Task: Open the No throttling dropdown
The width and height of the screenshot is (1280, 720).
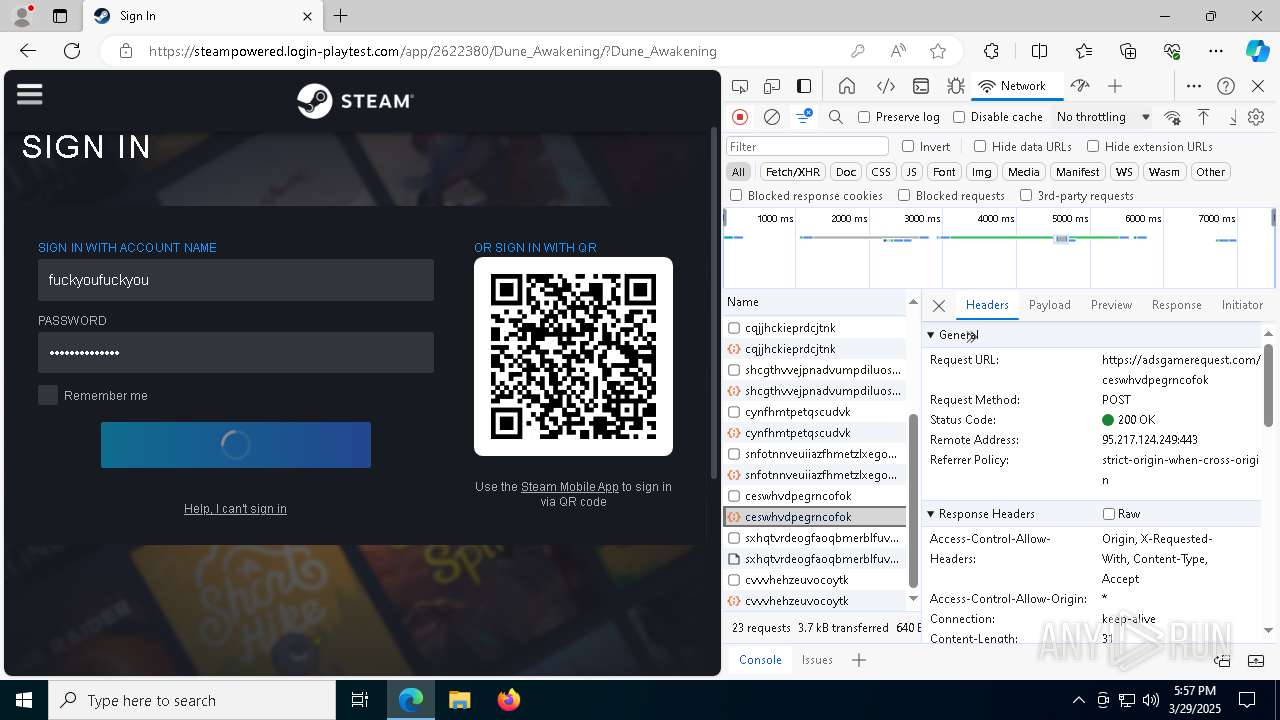Action: 1103,117
